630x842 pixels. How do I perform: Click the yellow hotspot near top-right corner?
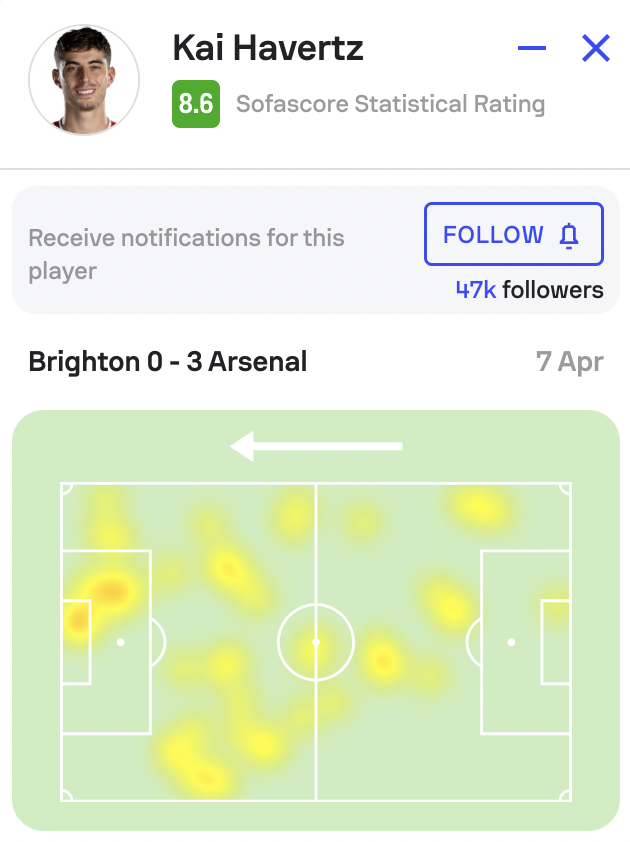(480, 506)
